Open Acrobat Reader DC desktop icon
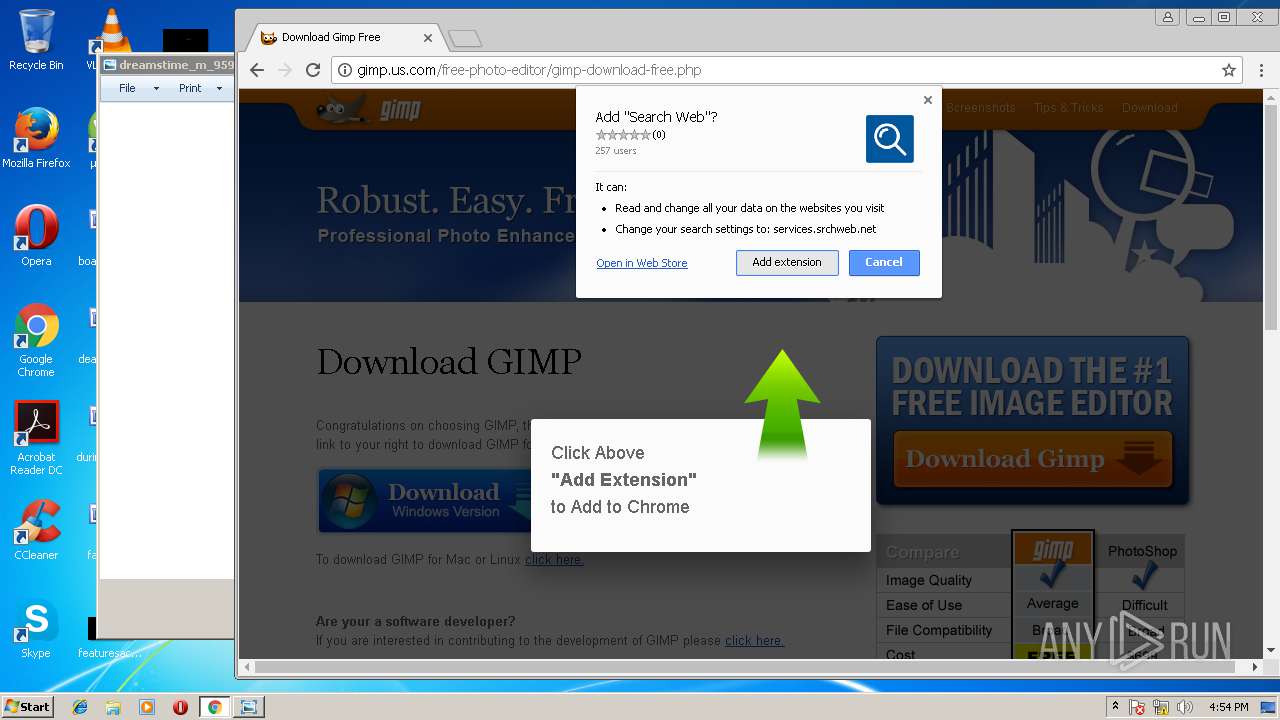Image resolution: width=1280 pixels, height=720 pixels. [x=36, y=438]
